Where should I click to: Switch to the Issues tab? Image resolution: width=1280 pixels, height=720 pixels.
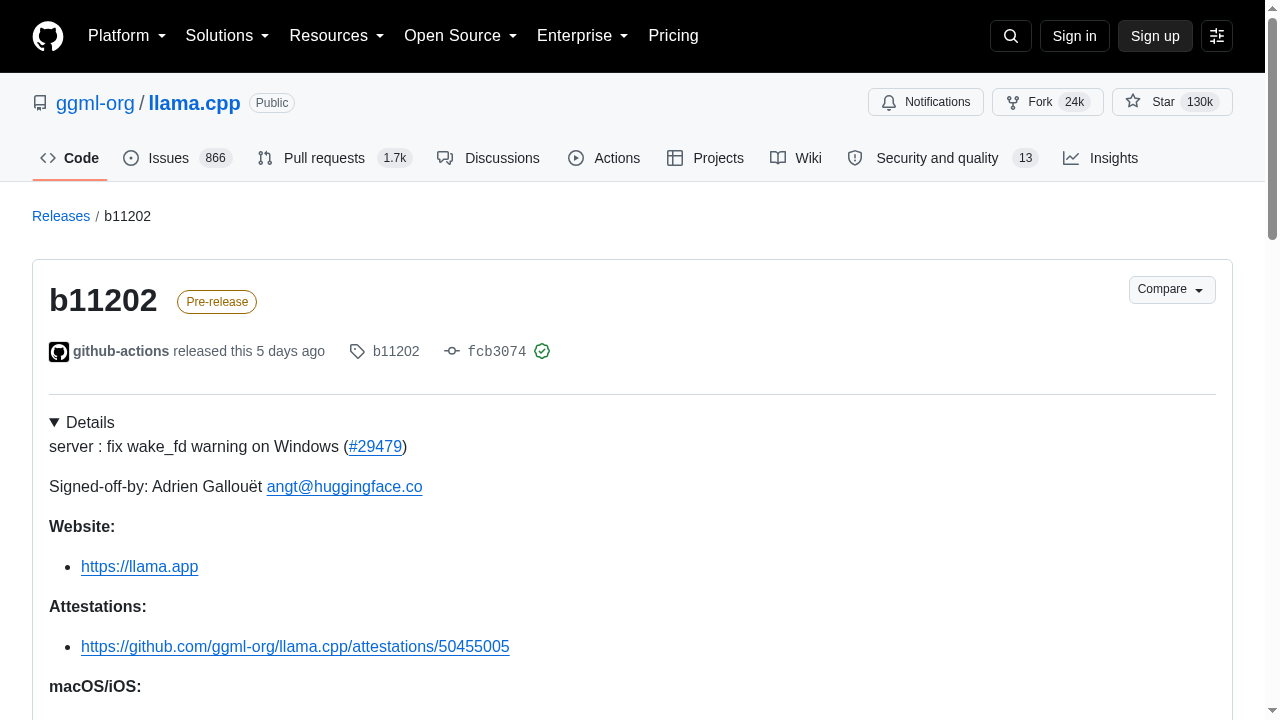click(x=178, y=158)
